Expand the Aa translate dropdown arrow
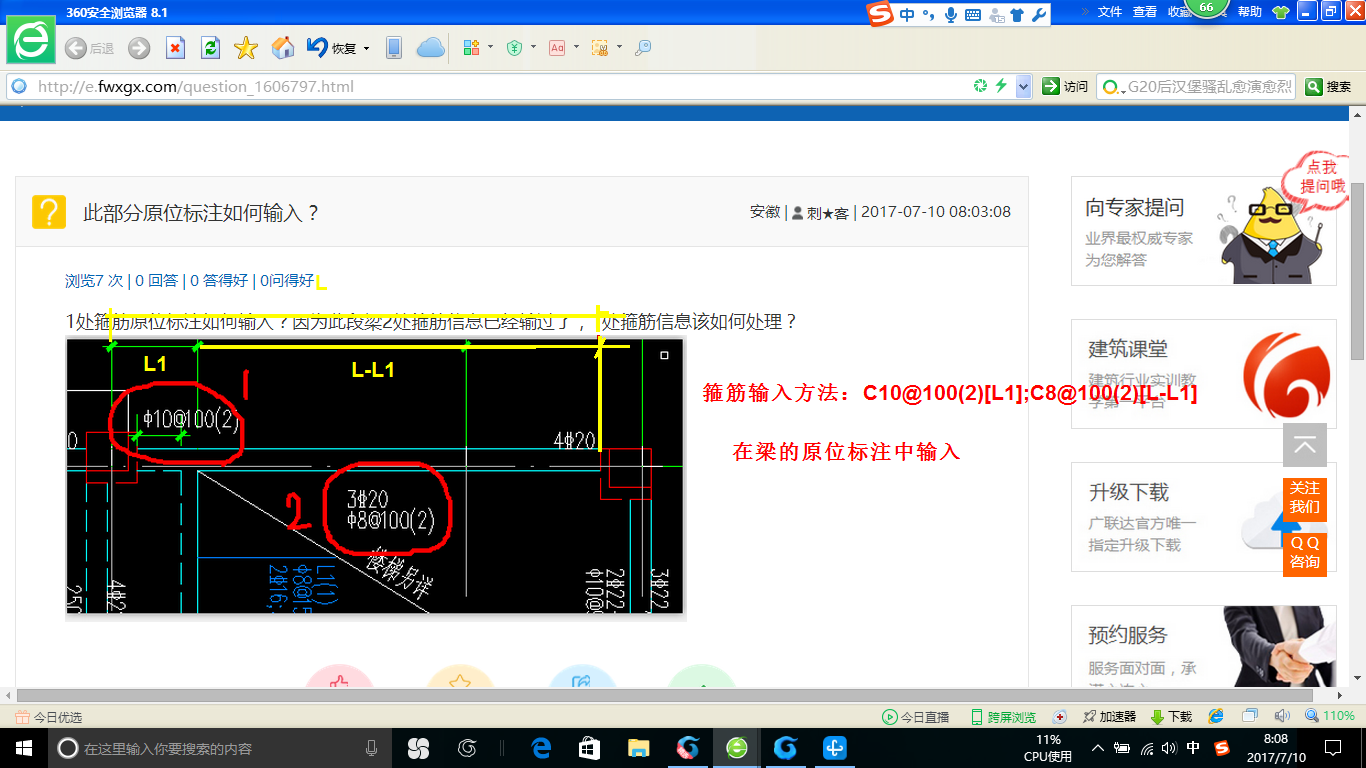1366x768 pixels. (x=577, y=47)
